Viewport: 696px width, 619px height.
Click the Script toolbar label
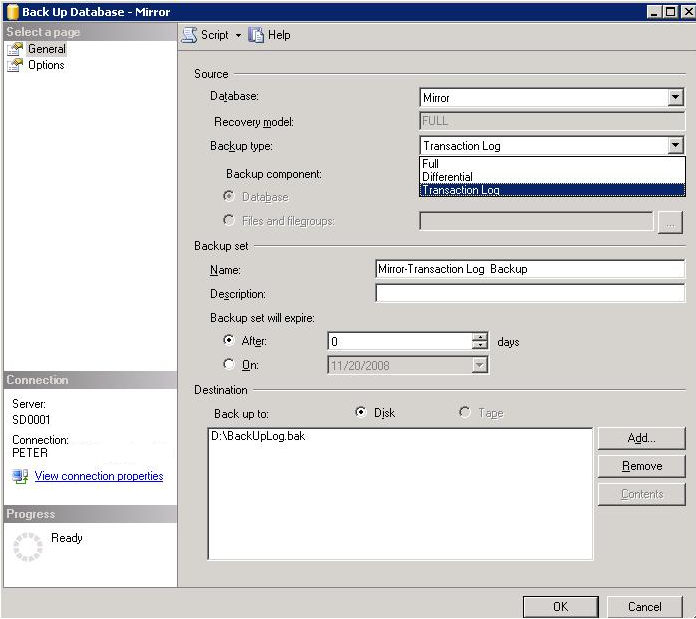click(215, 35)
